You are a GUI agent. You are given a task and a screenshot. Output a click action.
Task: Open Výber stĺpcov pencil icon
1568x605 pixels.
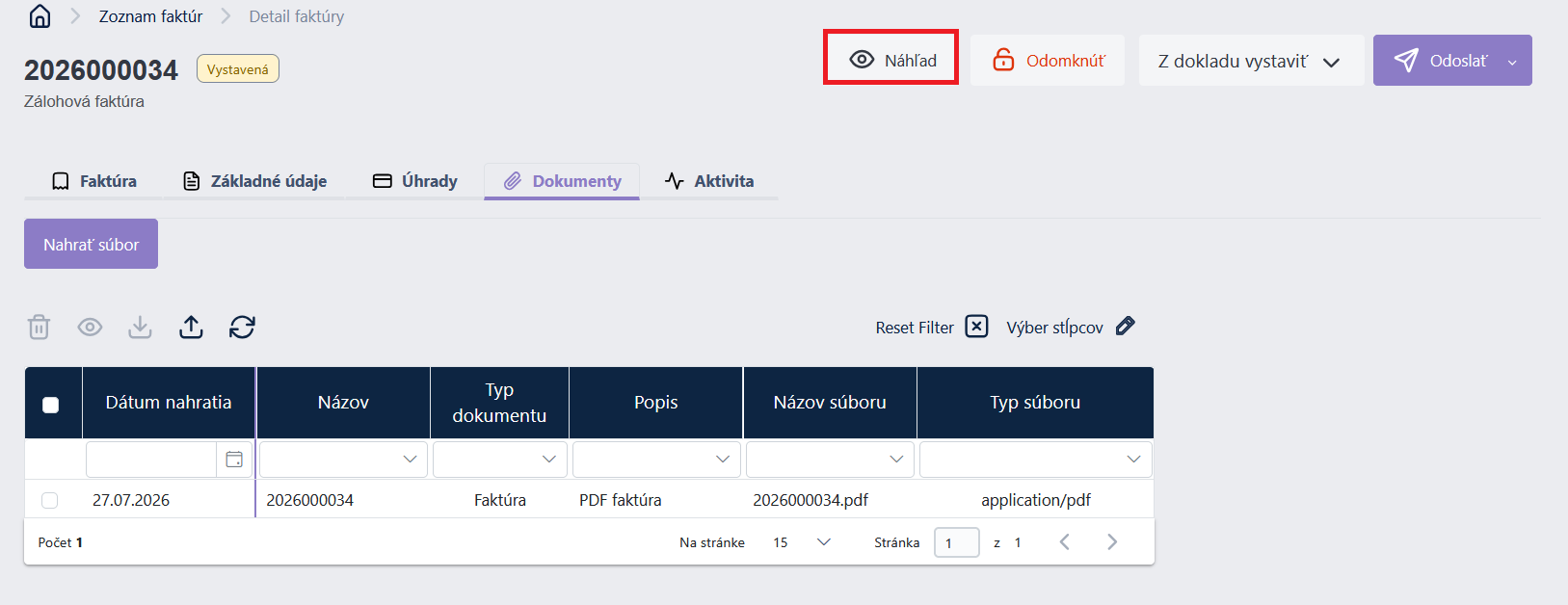pos(1125,327)
